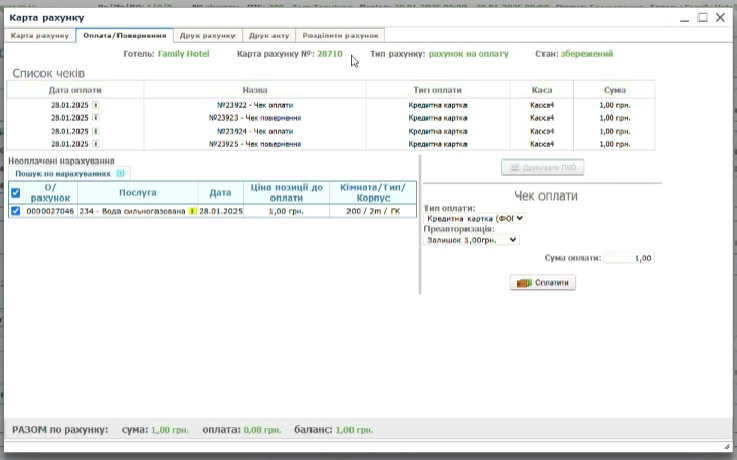
Task: Switch to the 'Карта рахунку' tab
Action: coord(40,36)
